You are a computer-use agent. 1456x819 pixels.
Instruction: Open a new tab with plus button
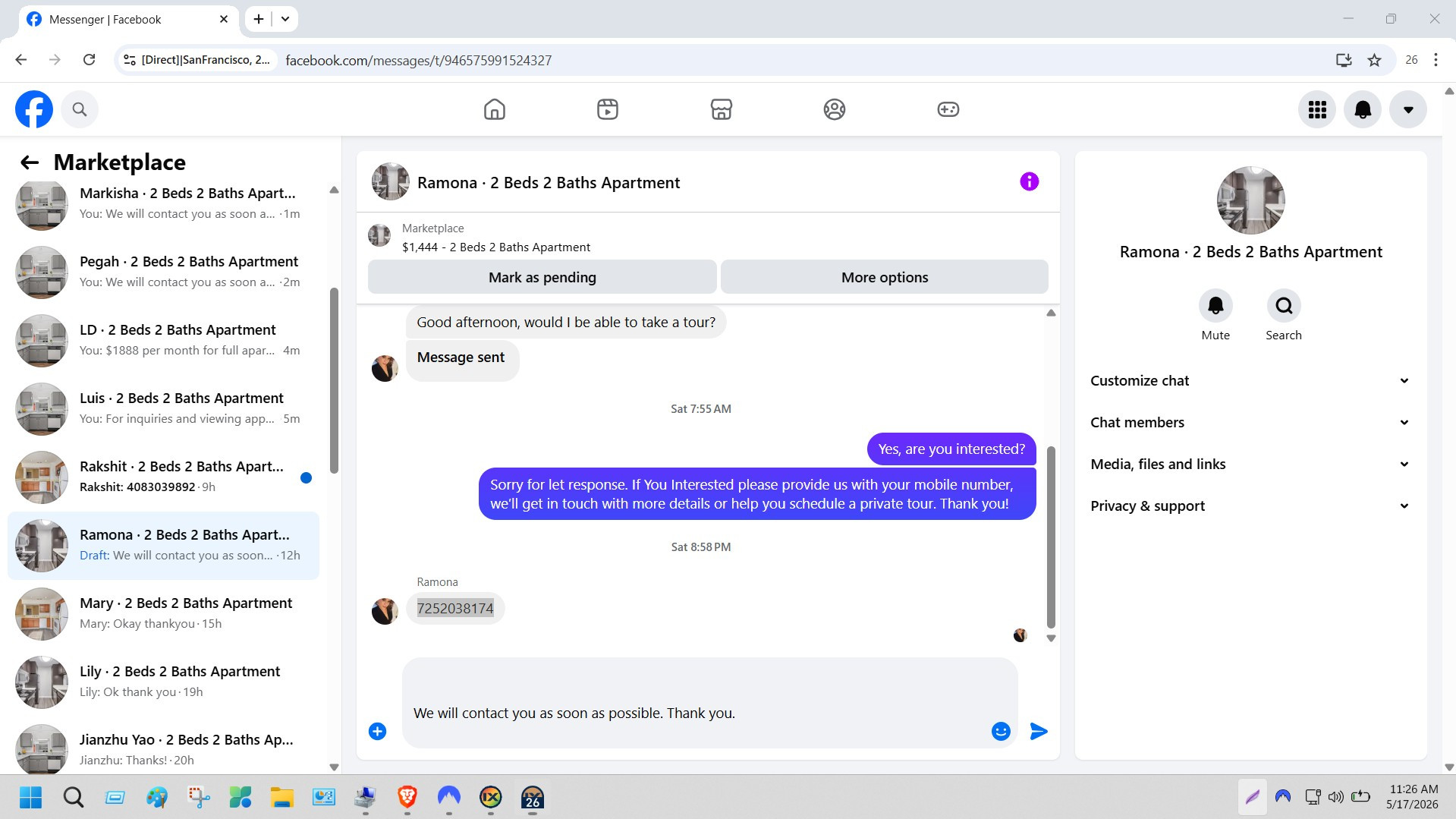pyautogui.click(x=259, y=19)
